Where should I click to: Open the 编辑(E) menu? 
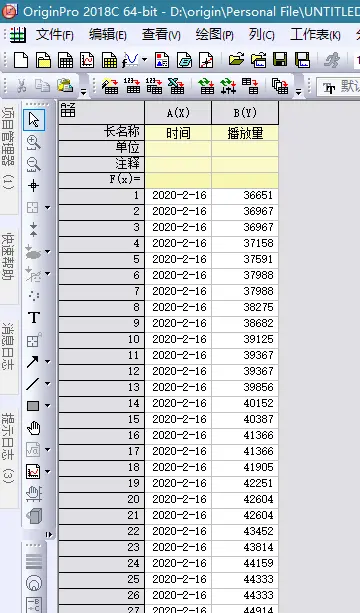107,35
